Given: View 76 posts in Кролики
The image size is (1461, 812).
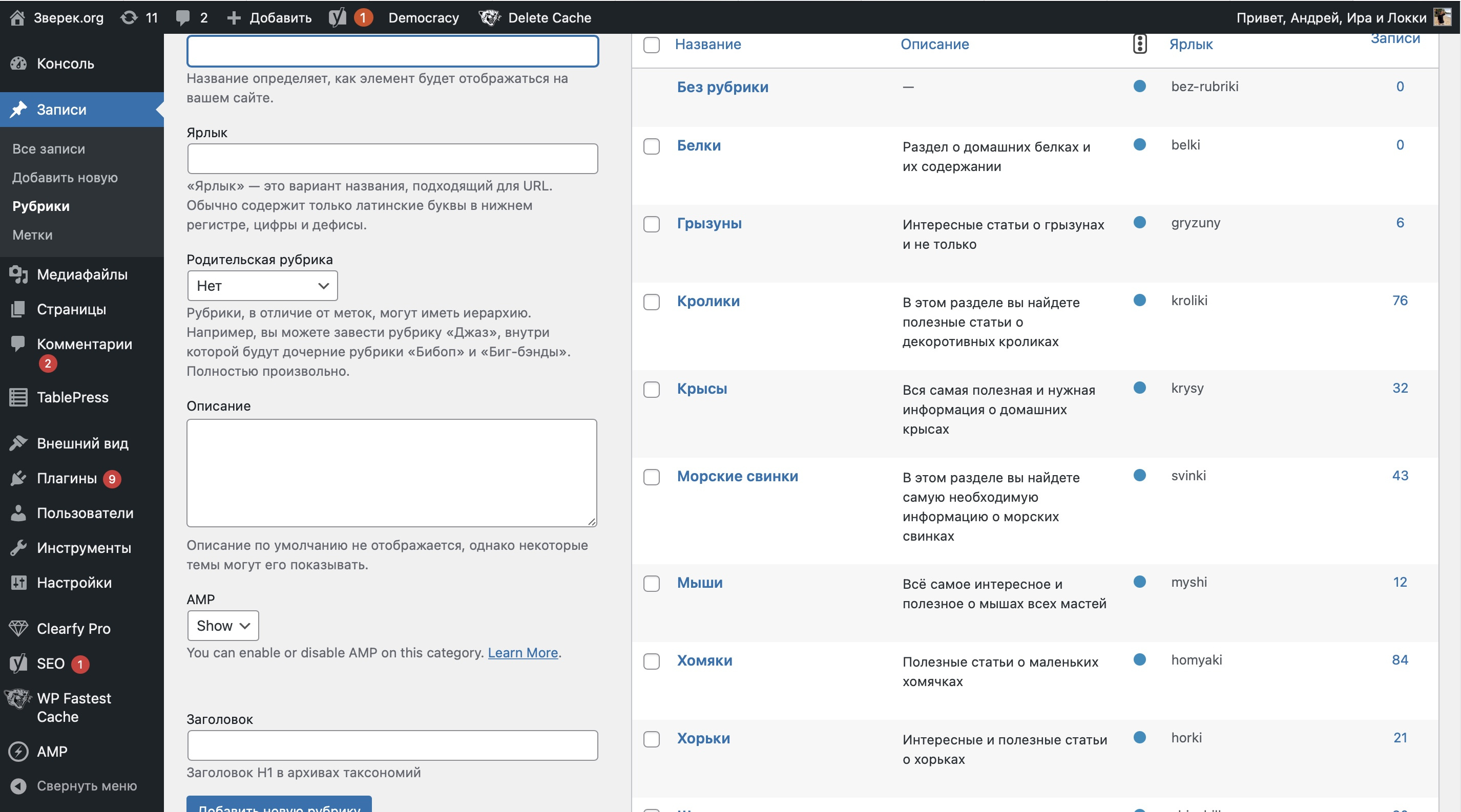Looking at the screenshot, I should coord(1400,301).
